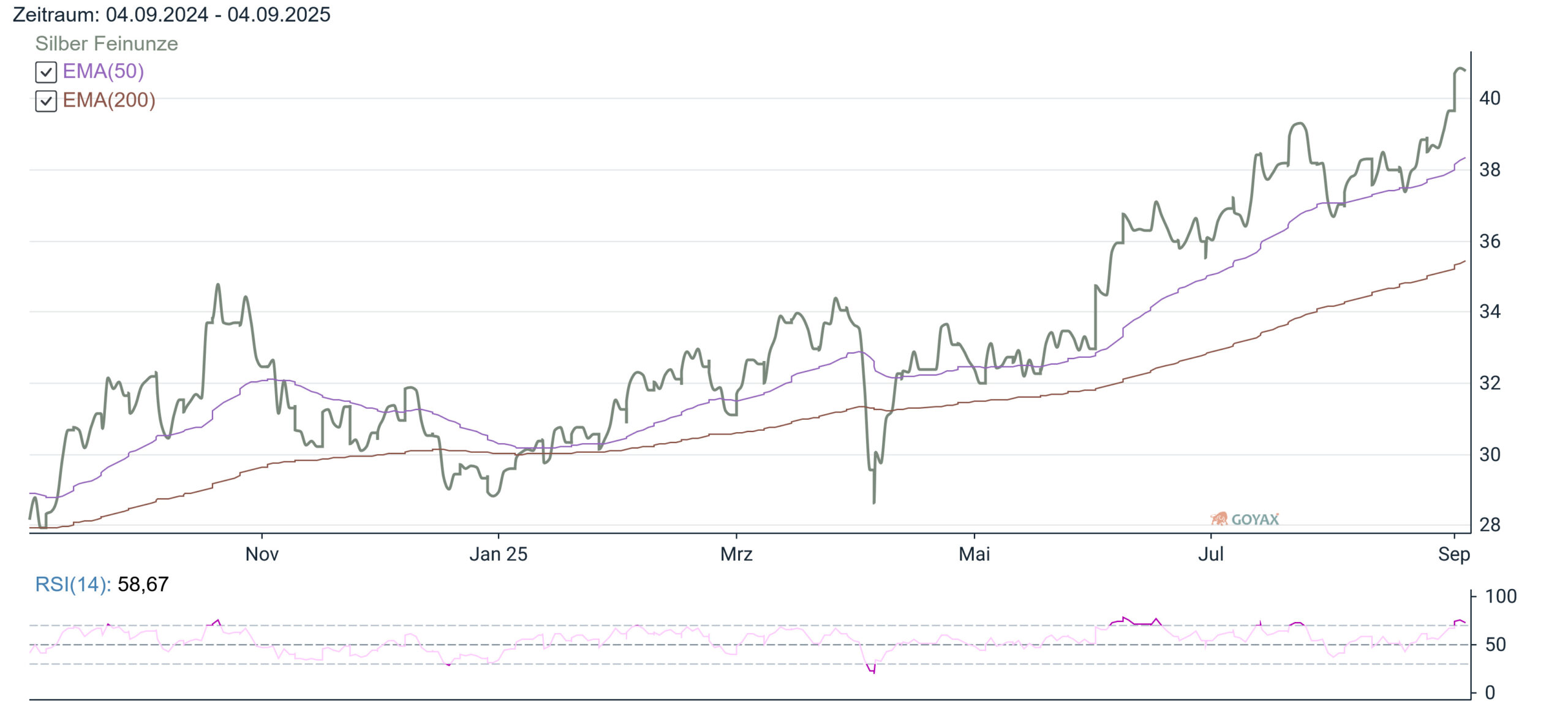Select the Mrz axis marker
The image size is (1568, 706).
tap(736, 554)
